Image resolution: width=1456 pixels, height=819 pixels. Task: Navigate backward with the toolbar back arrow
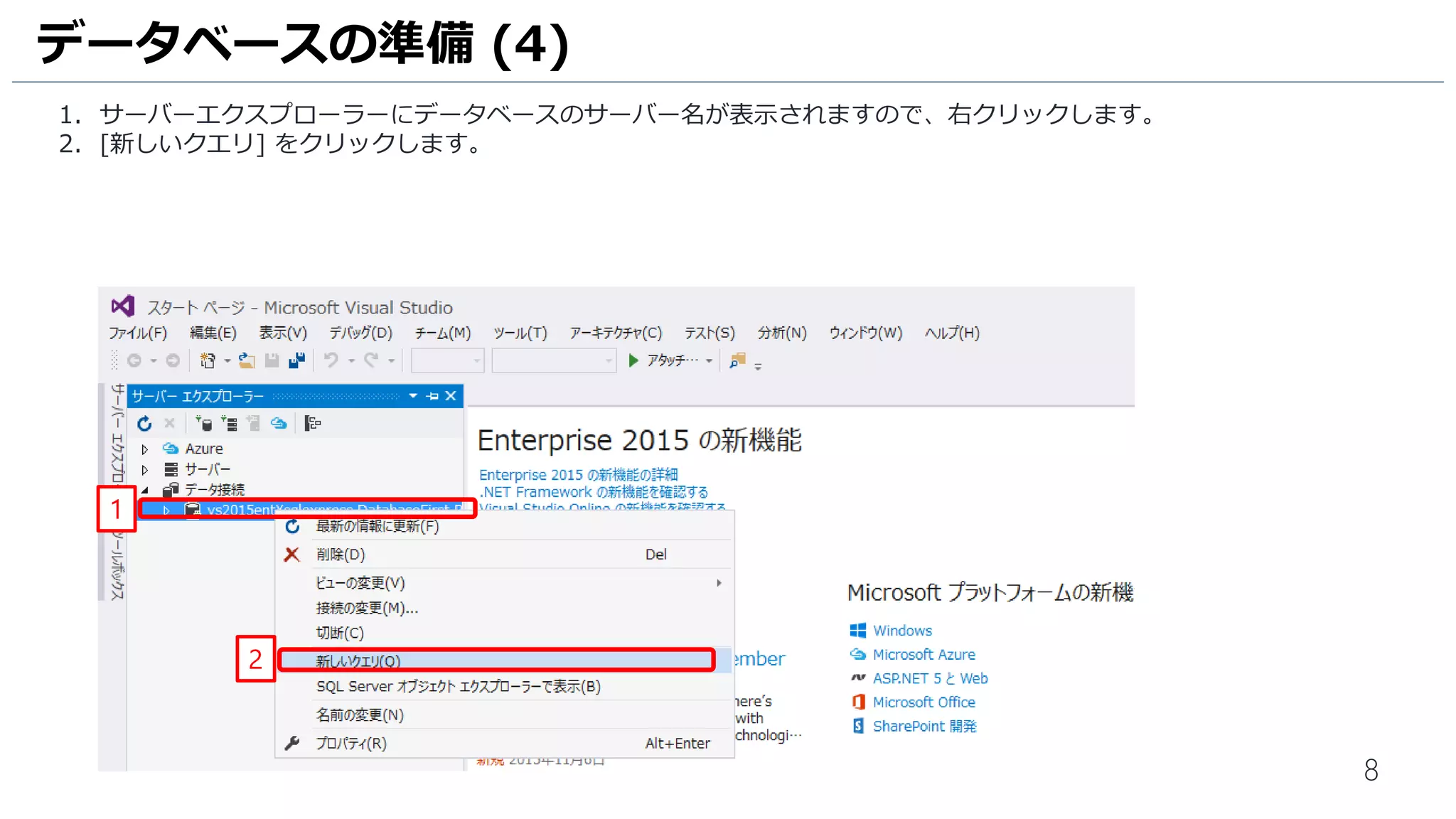(134, 361)
